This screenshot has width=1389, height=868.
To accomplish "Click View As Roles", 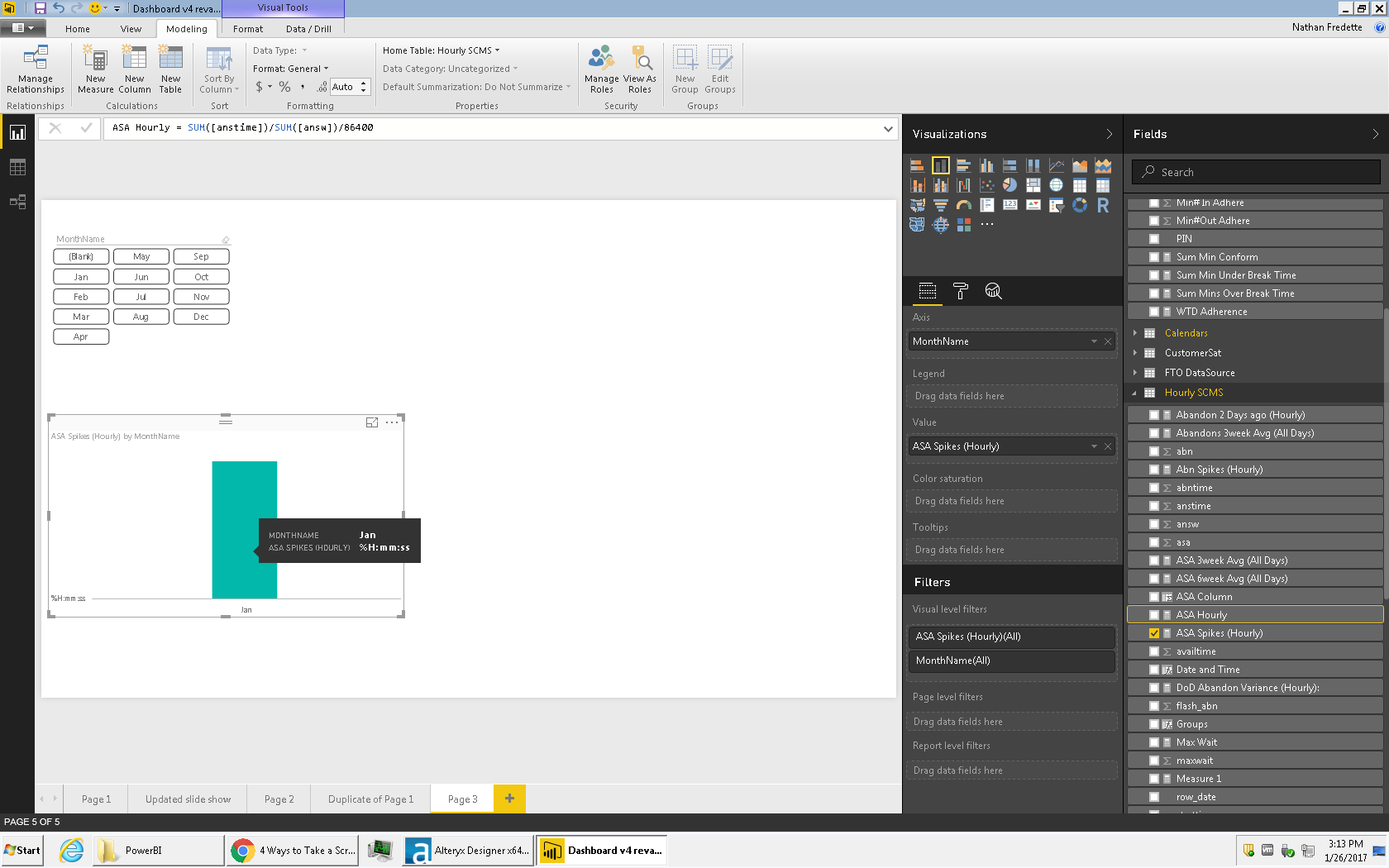I will [x=640, y=70].
